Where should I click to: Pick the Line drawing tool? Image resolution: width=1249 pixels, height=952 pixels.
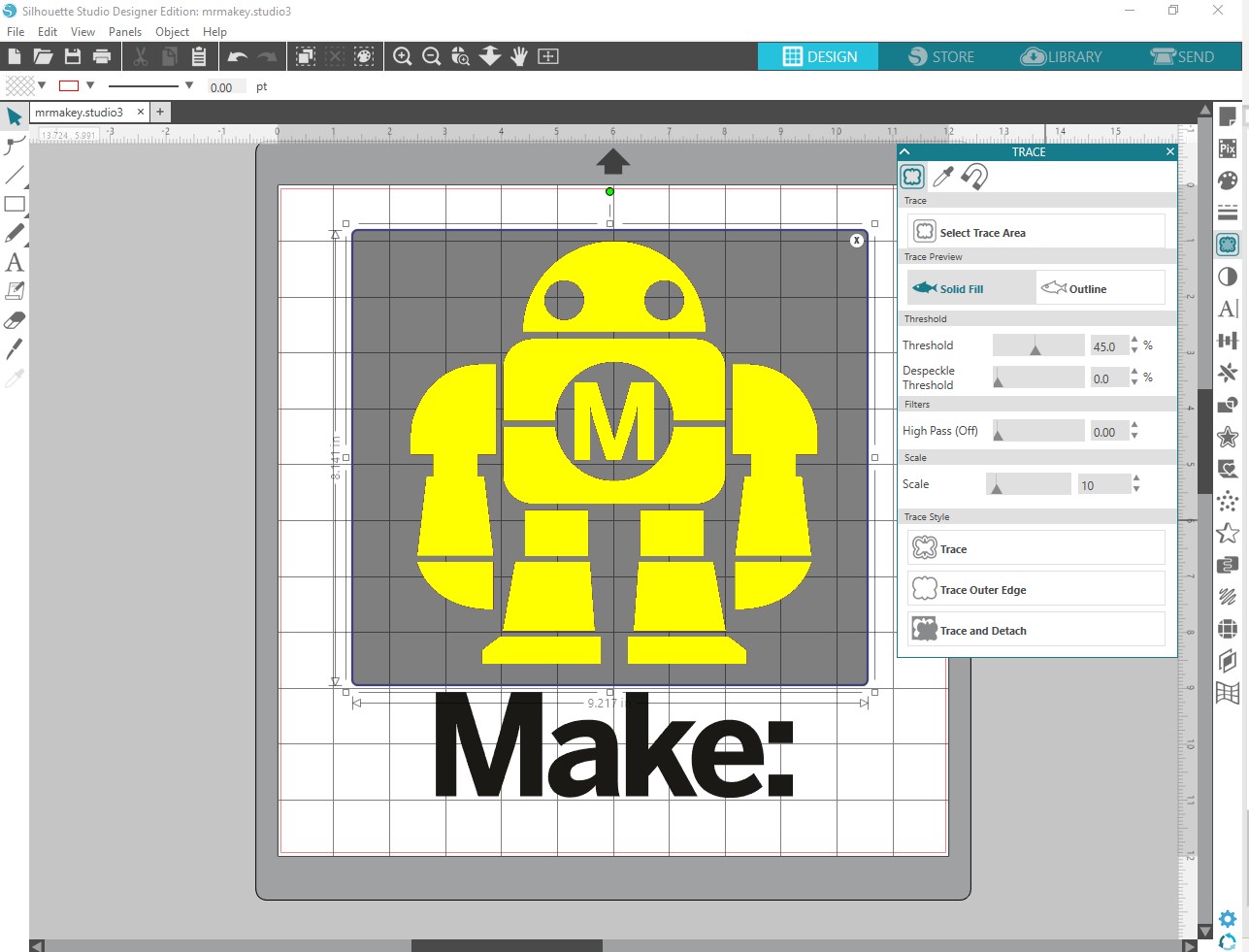[15, 176]
